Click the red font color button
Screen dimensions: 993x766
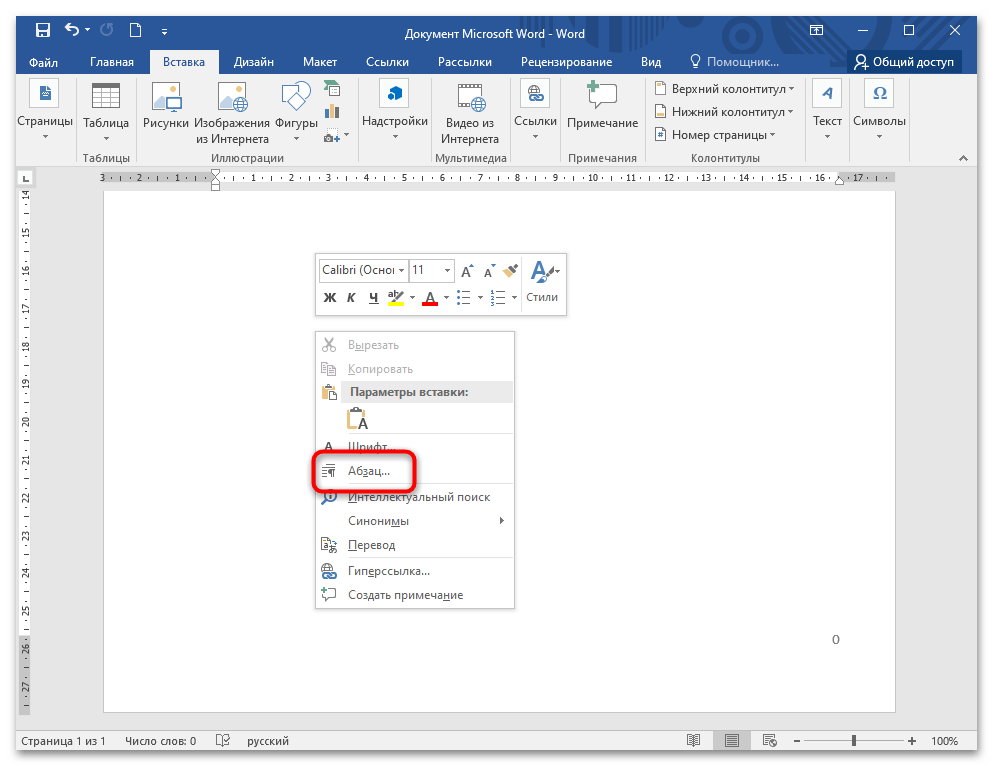(430, 298)
